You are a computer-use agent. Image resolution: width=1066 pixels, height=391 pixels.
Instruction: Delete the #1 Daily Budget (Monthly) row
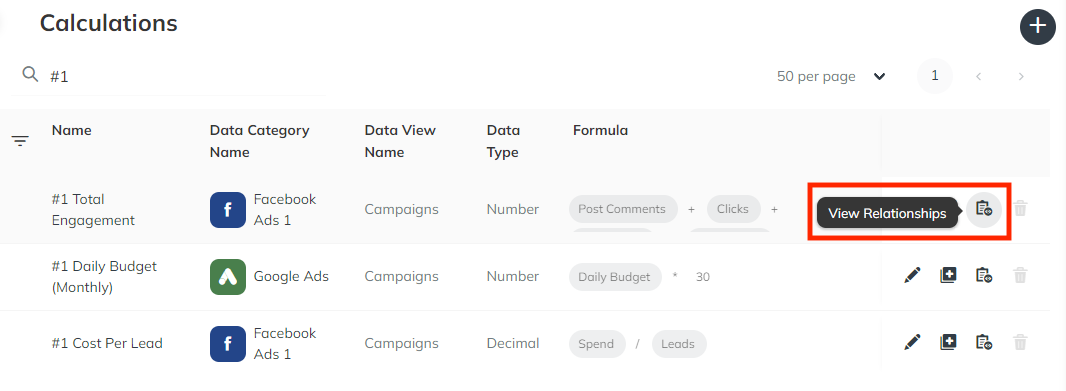(x=1020, y=275)
